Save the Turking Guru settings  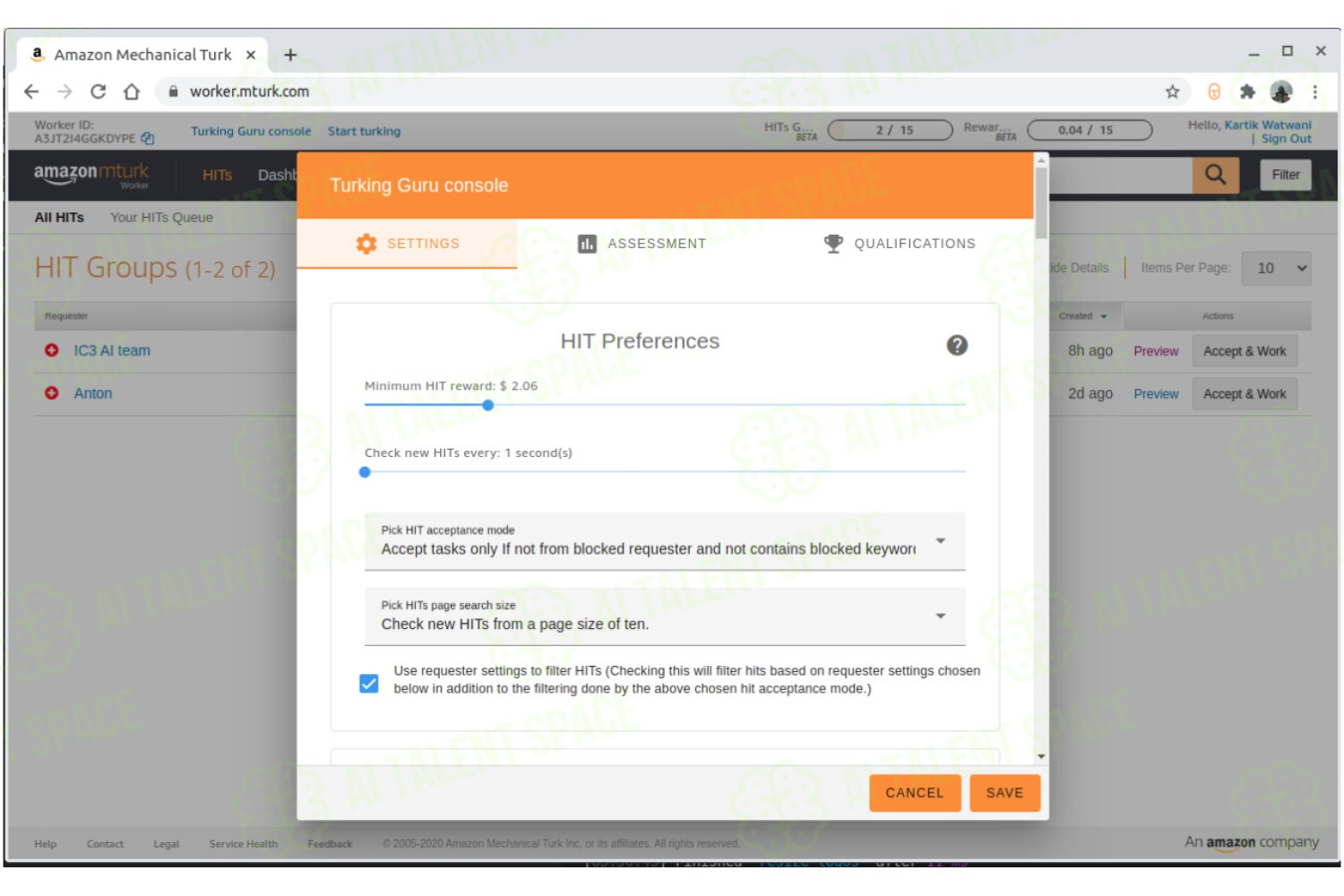click(x=1004, y=793)
